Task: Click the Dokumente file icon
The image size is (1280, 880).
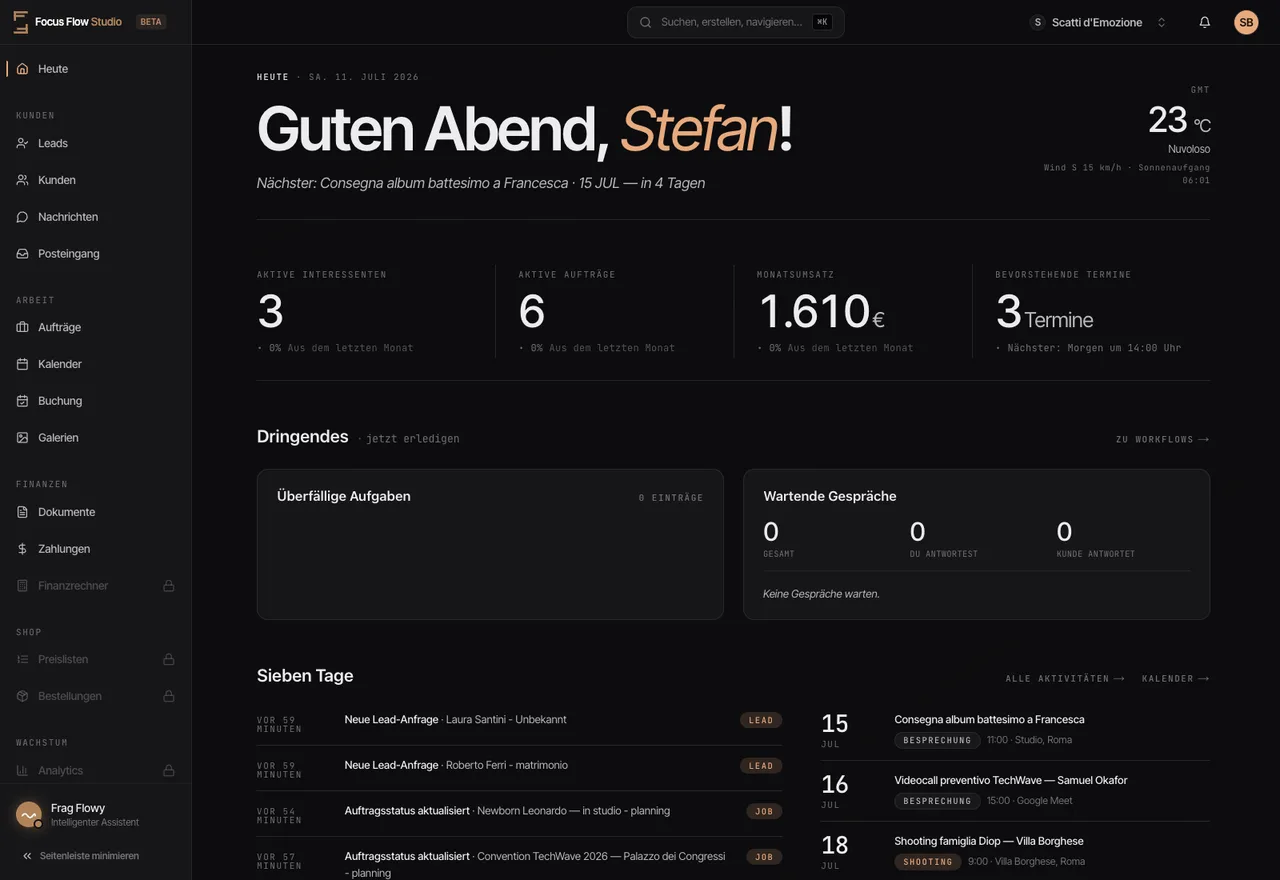Action: tap(22, 512)
